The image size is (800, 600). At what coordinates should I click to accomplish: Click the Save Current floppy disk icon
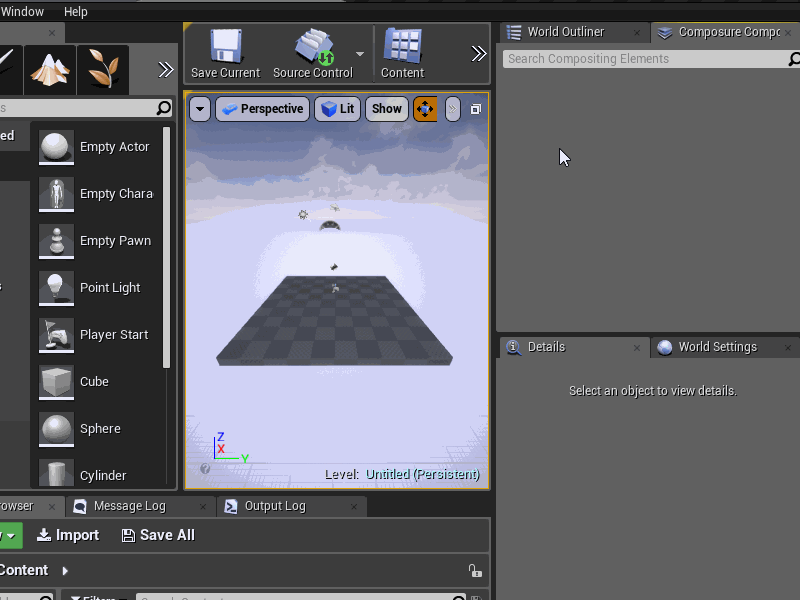pyautogui.click(x=224, y=47)
